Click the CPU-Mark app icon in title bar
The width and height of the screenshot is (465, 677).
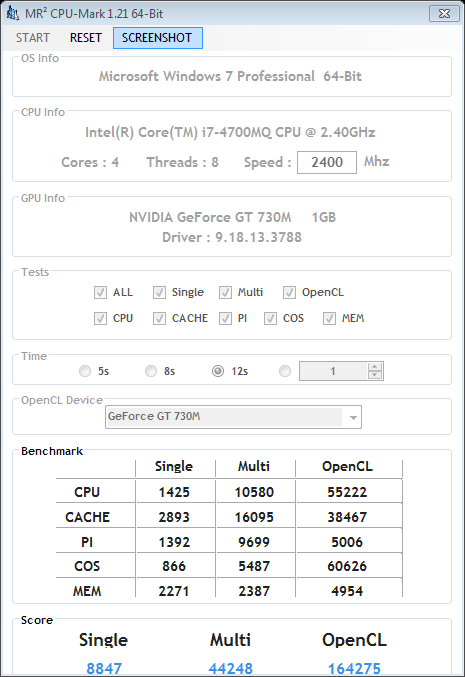coord(13,14)
